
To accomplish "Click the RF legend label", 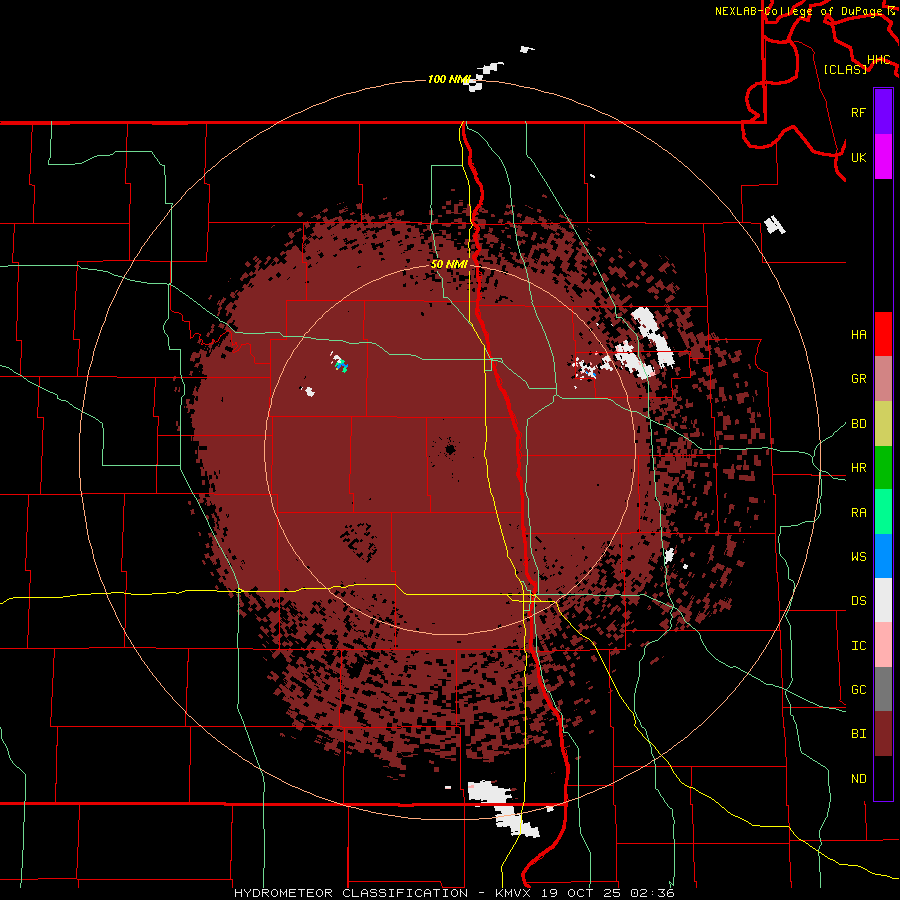I will (858, 113).
